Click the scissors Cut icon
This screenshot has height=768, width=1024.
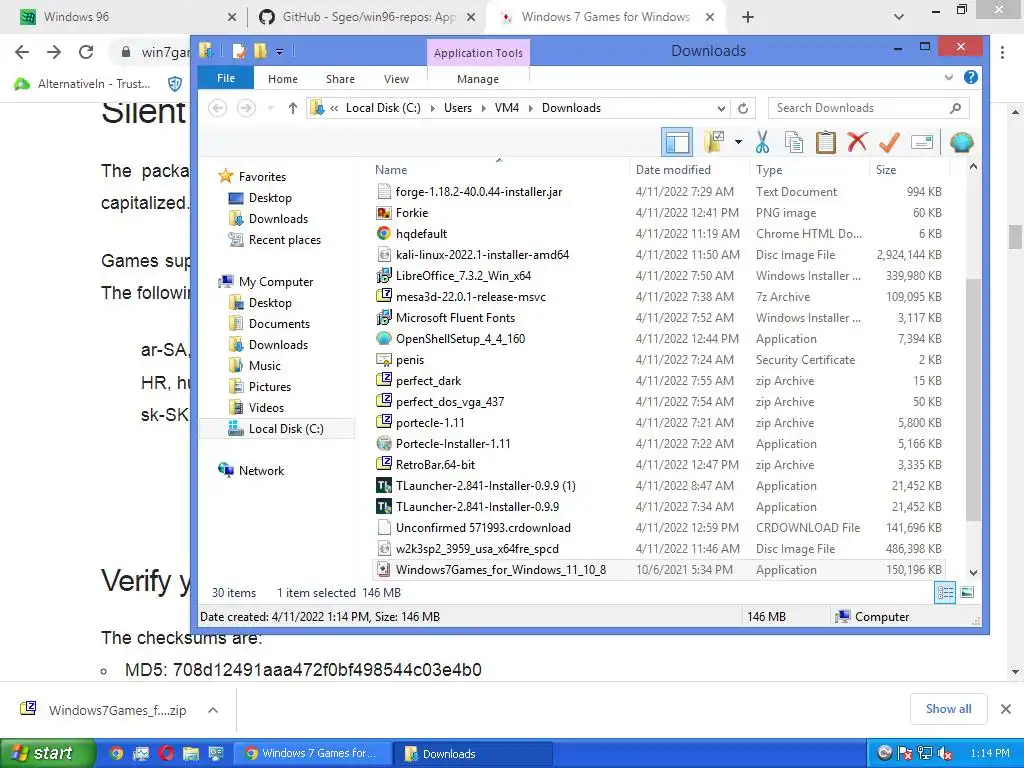pyautogui.click(x=761, y=142)
